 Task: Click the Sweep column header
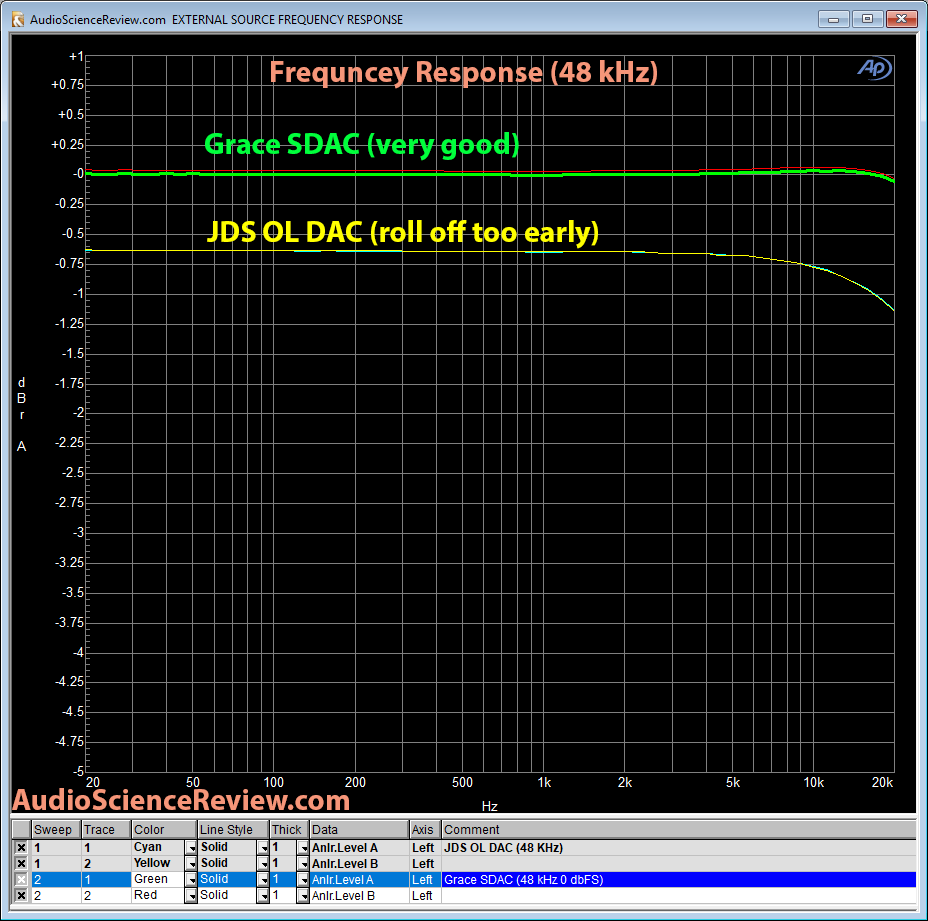[56, 830]
